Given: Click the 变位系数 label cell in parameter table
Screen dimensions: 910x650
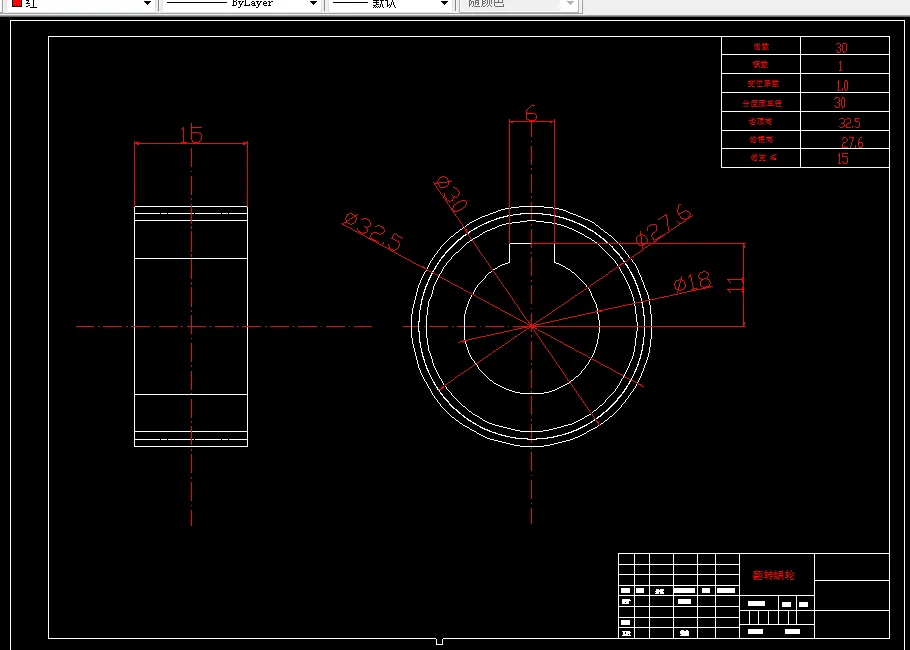Looking at the screenshot, I should tap(761, 84).
